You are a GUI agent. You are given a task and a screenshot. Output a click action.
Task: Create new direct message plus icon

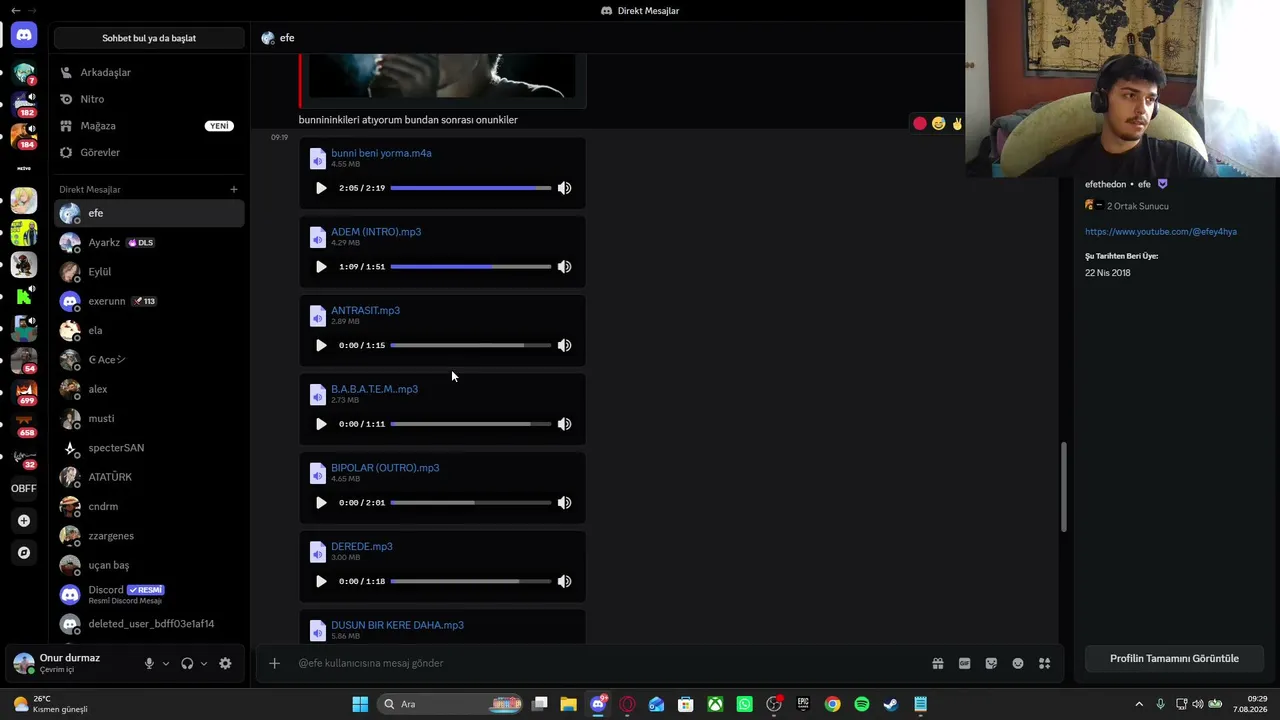(x=234, y=189)
